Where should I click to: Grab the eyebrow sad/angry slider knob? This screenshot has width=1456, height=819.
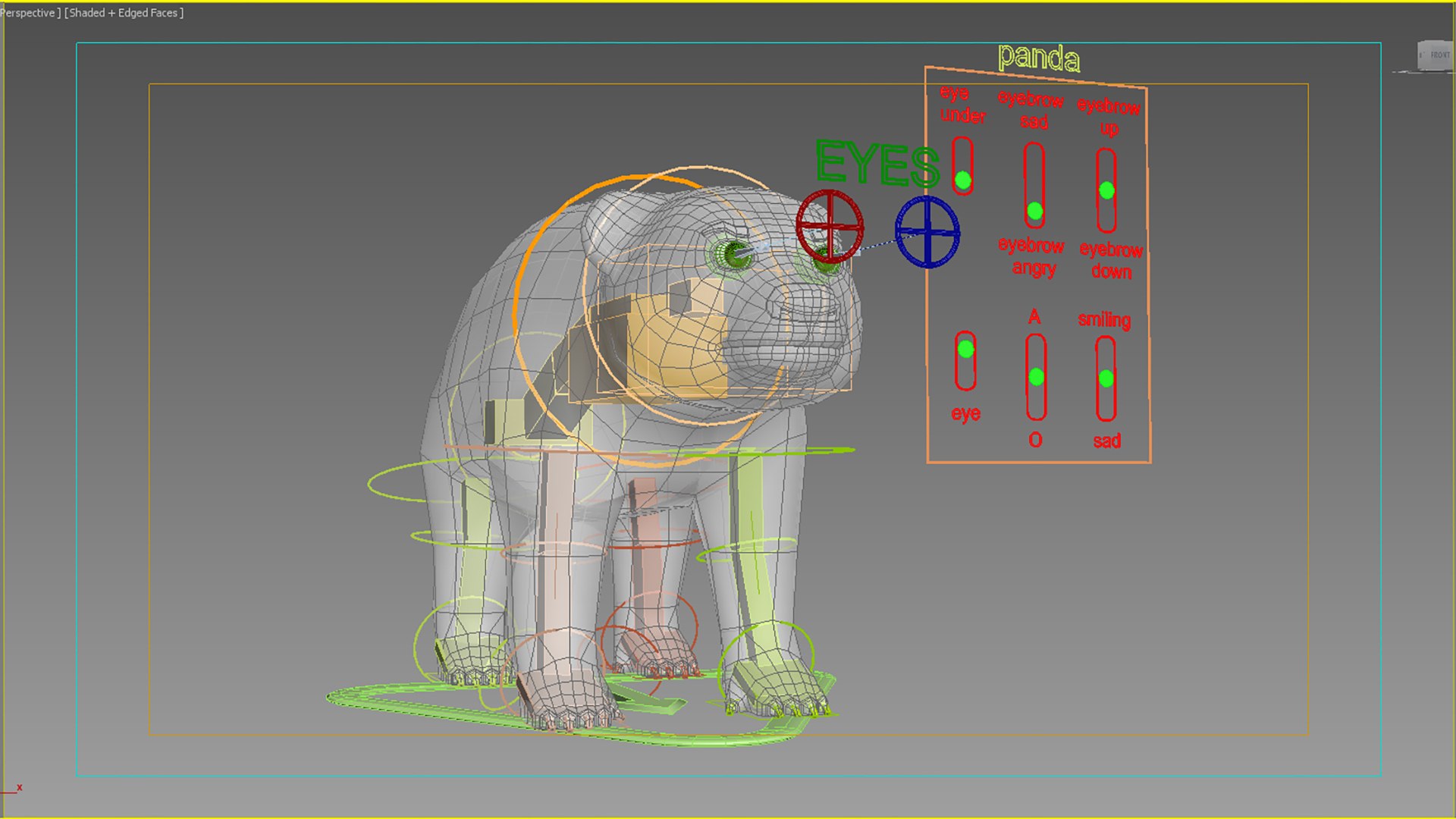1035,211
